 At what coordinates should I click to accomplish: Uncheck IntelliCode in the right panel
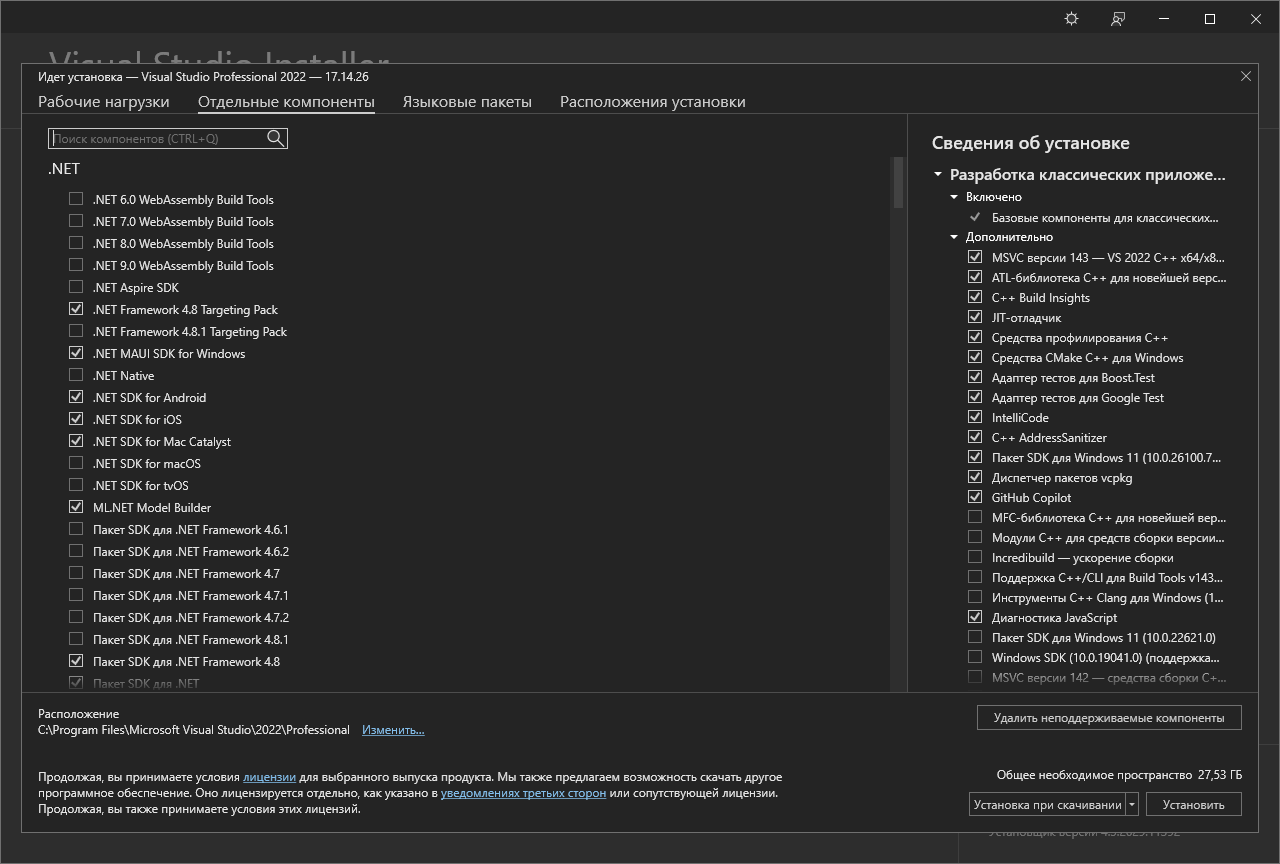975,417
